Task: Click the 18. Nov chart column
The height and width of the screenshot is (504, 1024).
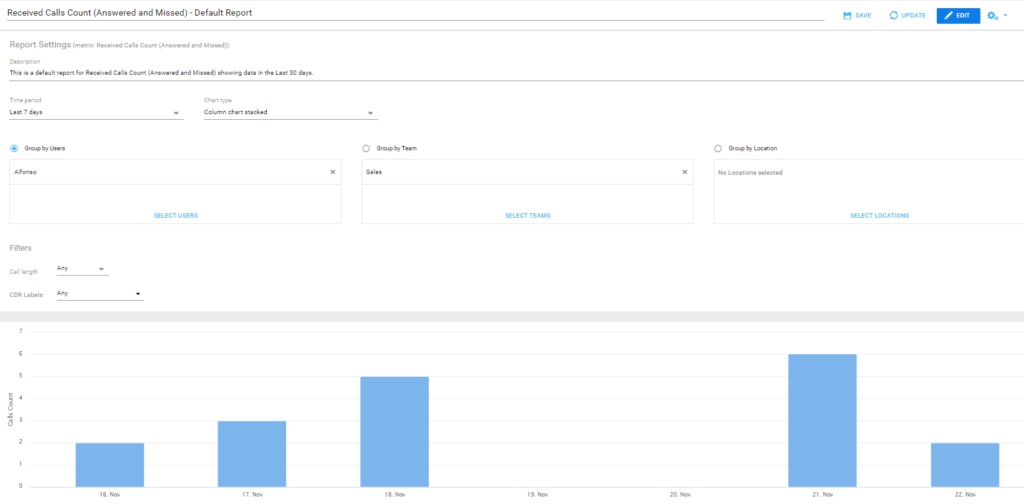Action: 394,431
